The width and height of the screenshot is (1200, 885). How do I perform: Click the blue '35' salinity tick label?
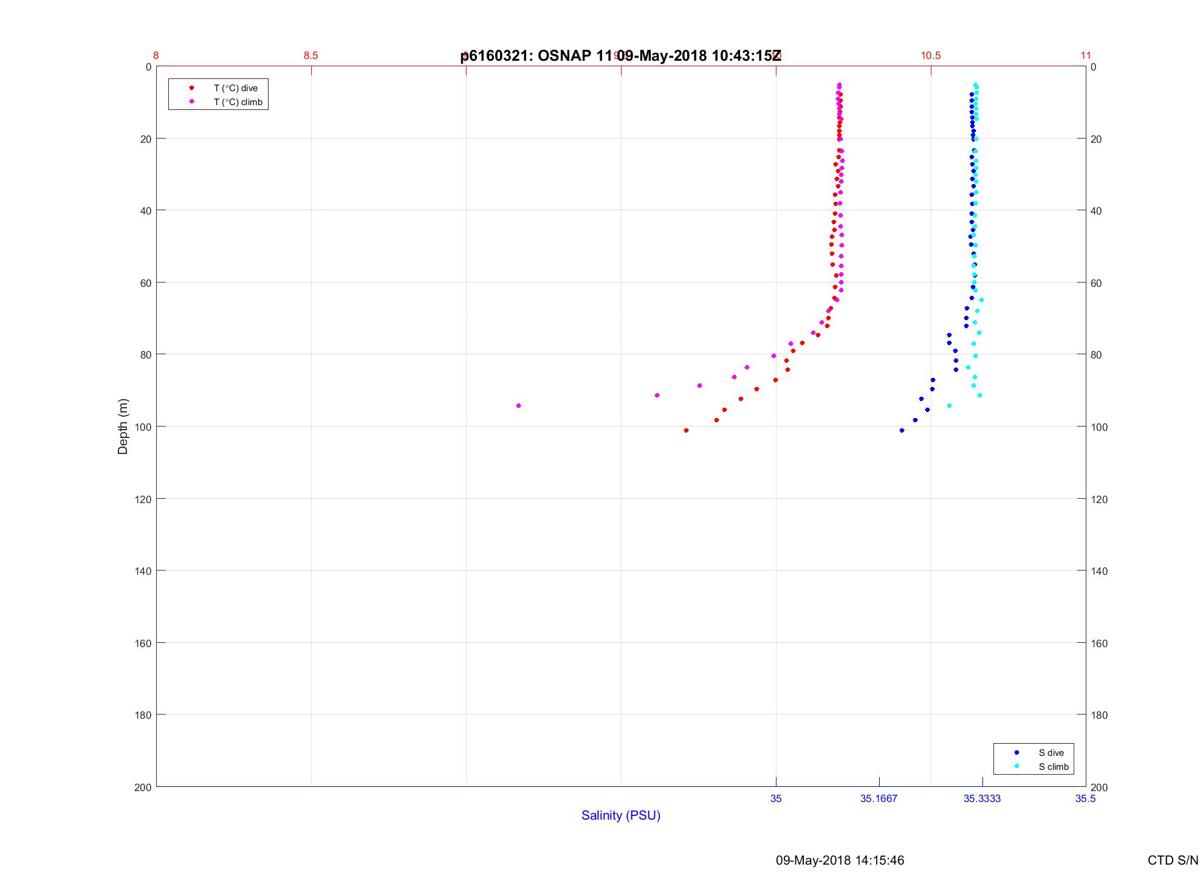776,799
